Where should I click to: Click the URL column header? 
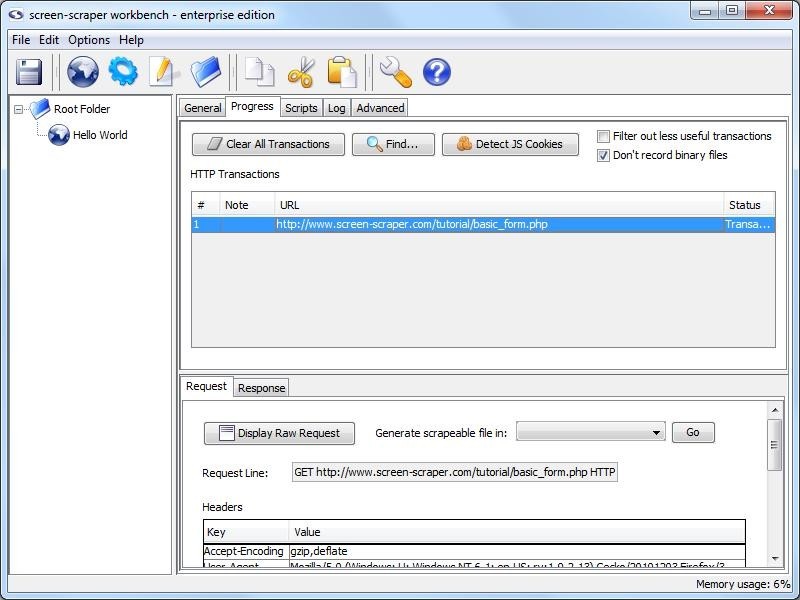coord(498,205)
